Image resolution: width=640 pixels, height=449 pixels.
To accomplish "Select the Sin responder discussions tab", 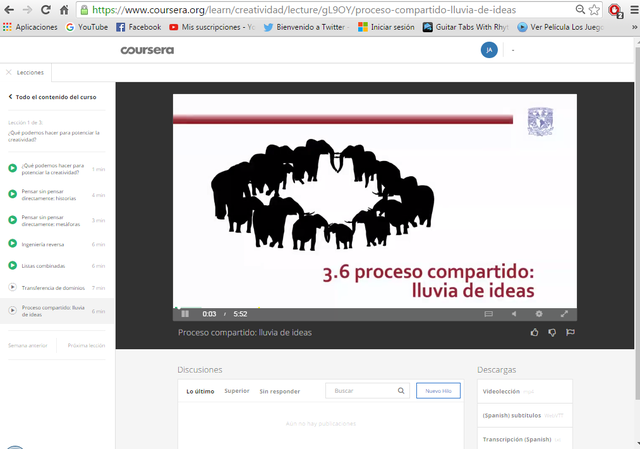I will [280, 391].
